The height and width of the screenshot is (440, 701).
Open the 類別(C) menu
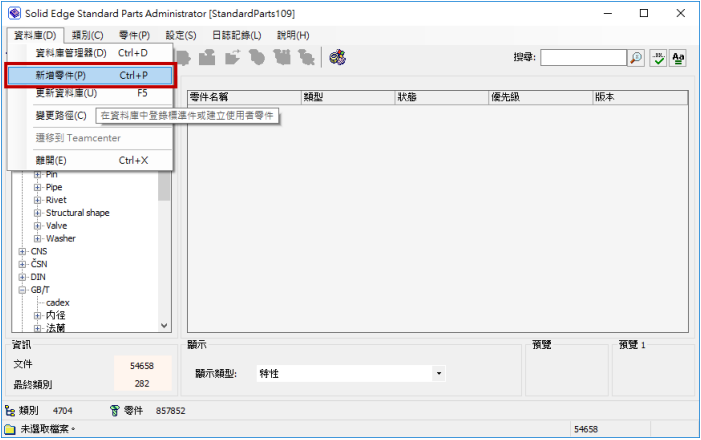[88, 35]
